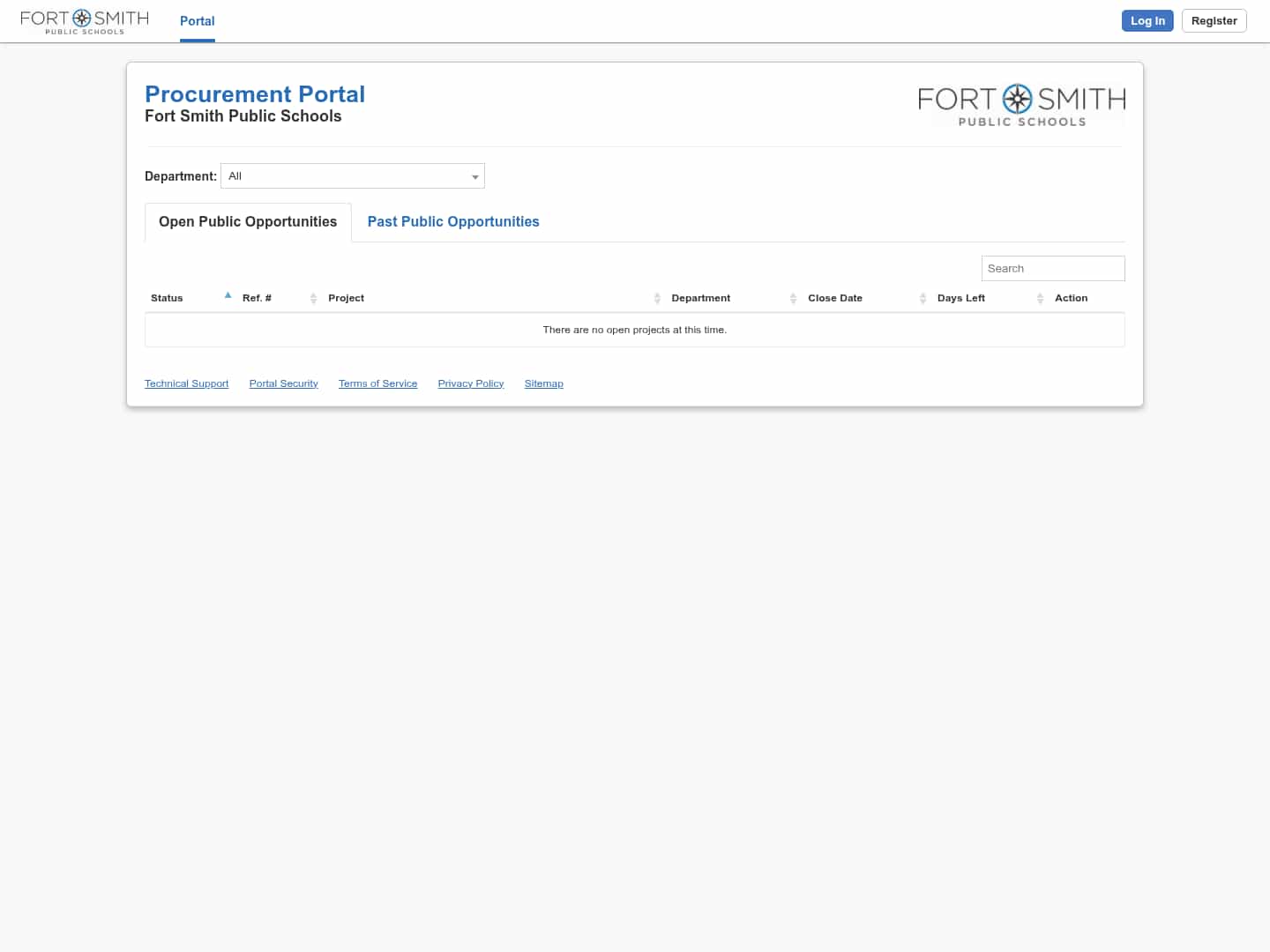The width and height of the screenshot is (1270, 952).
Task: Sort table by Department column
Action: tap(734, 298)
